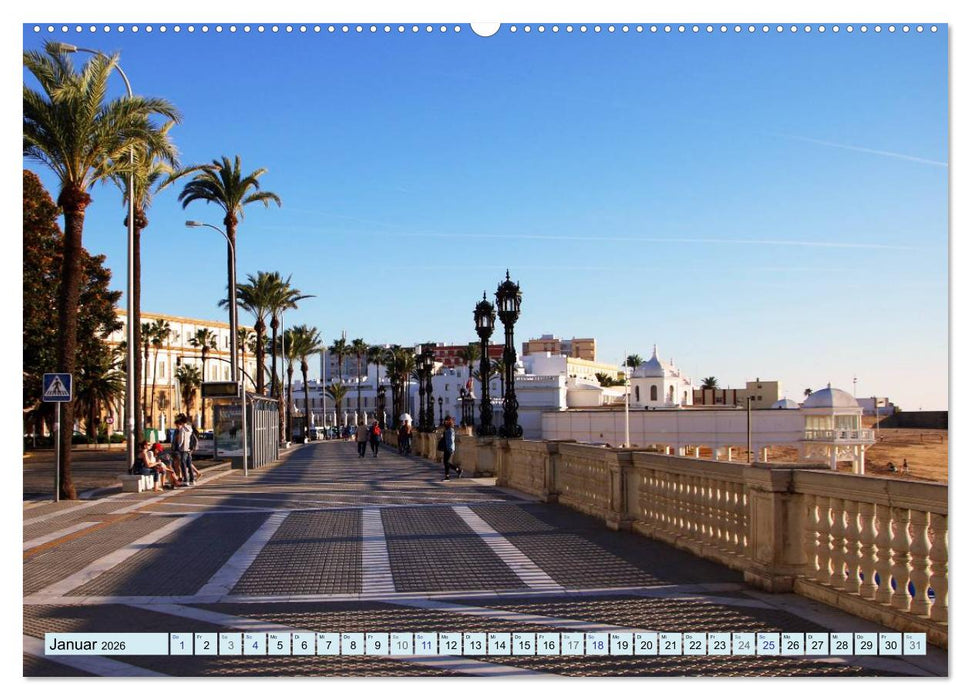The image size is (971, 700).
Task: Select the Di weekday marker above date 6
Action: point(299,636)
